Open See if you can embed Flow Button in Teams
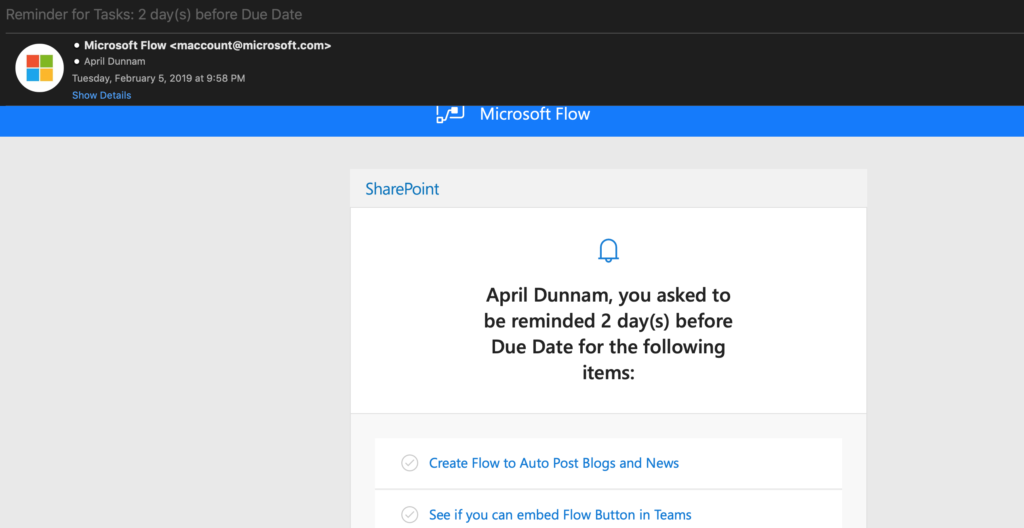This screenshot has width=1024, height=528. (560, 515)
